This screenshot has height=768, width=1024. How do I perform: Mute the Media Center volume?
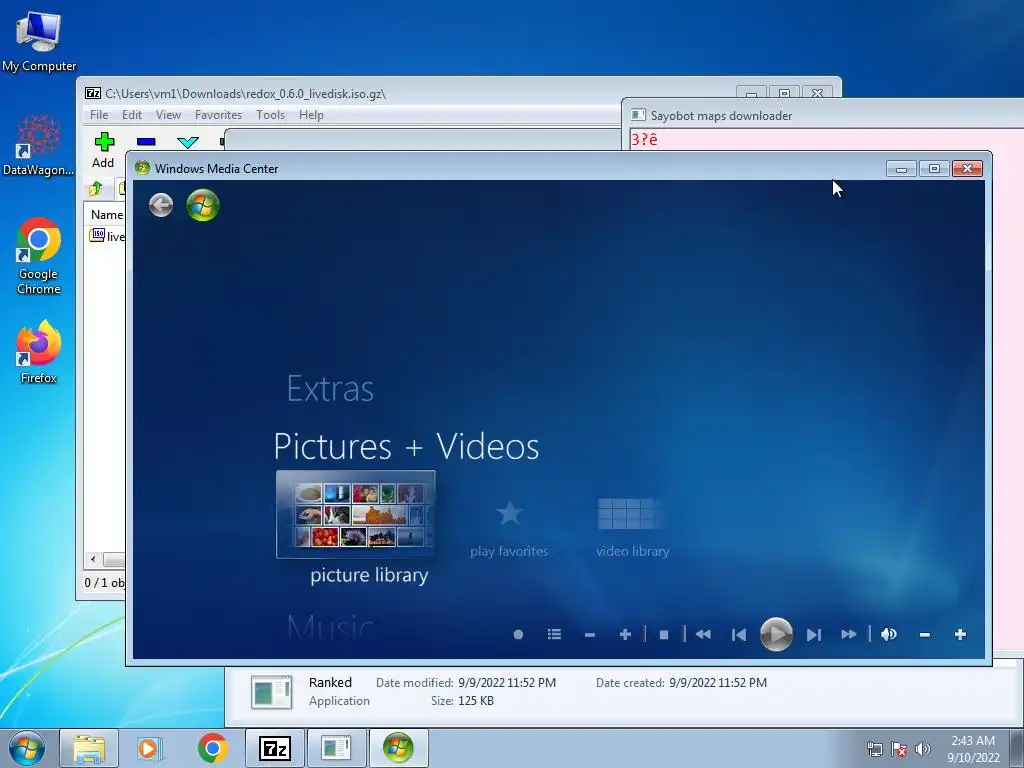point(888,634)
